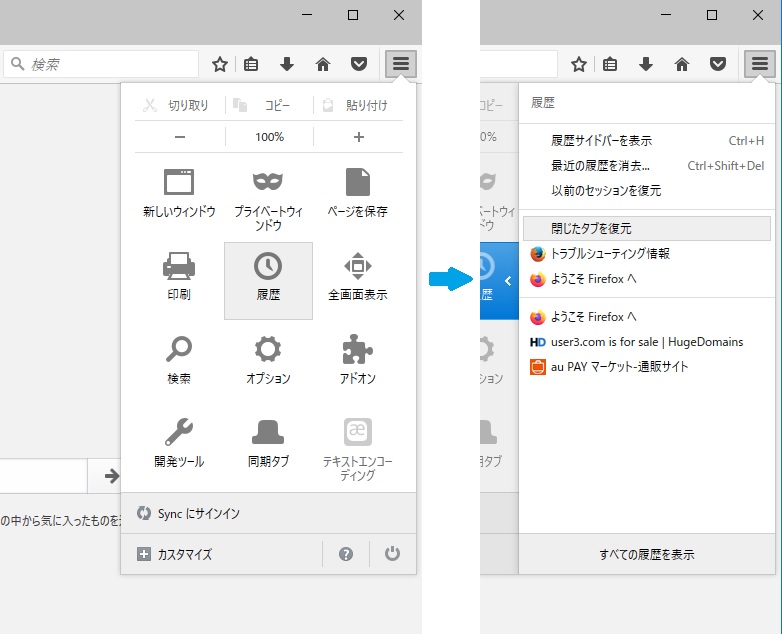Open the アドオン puzzle piece icon
782x634 pixels.
tap(357, 350)
